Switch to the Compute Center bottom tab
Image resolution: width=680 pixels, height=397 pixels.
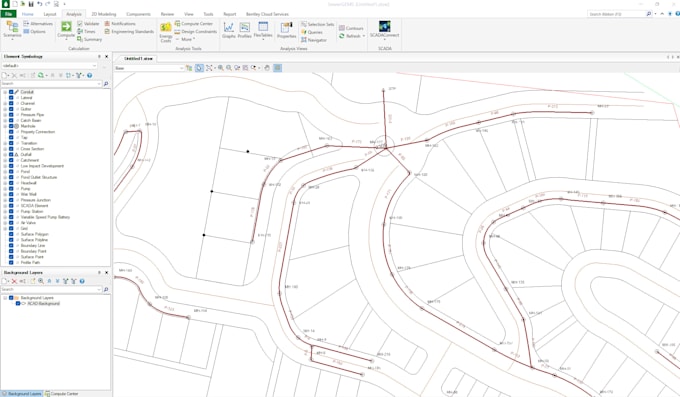tap(62, 394)
